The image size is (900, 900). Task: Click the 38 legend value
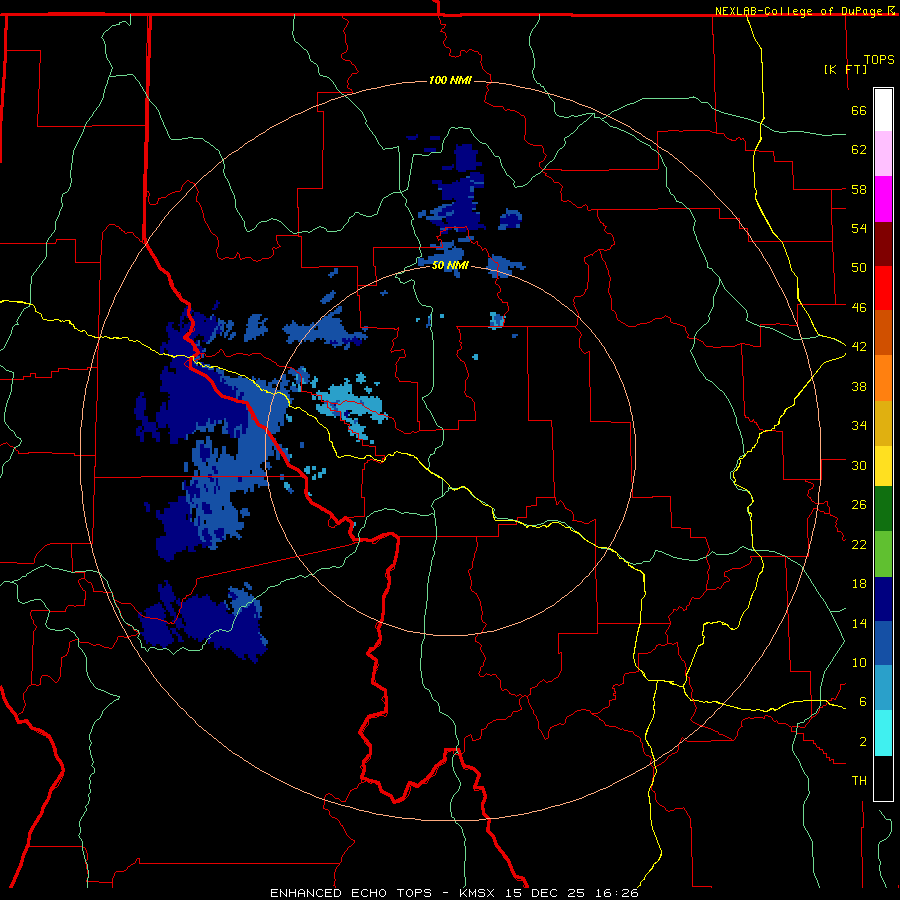859,386
